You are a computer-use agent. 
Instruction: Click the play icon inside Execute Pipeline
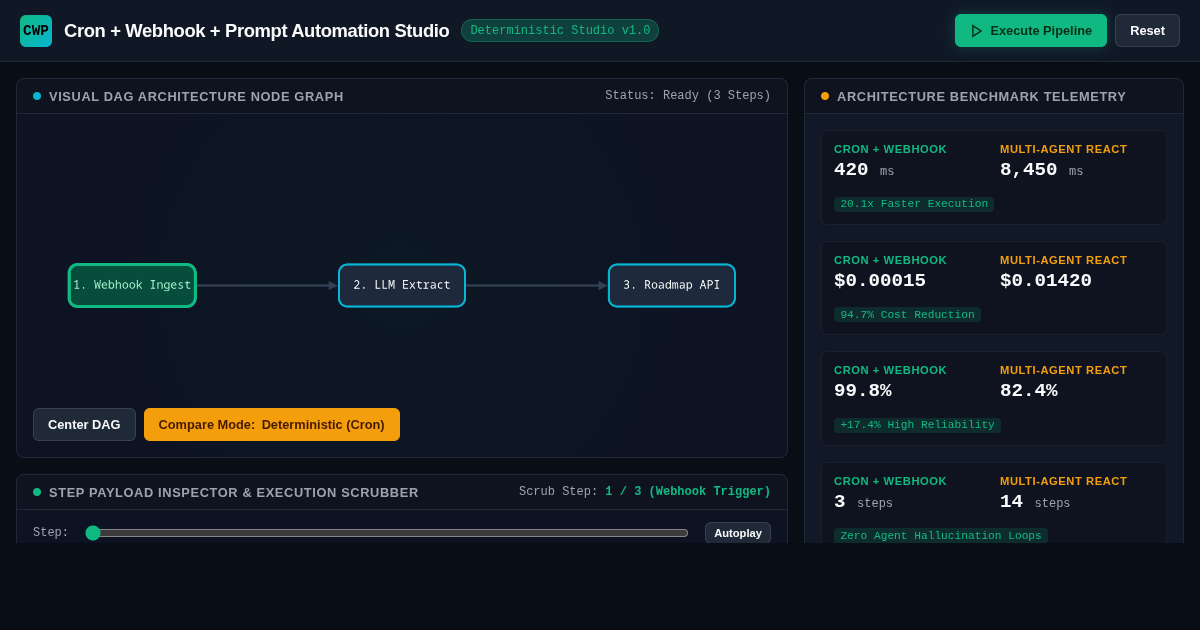tap(977, 31)
